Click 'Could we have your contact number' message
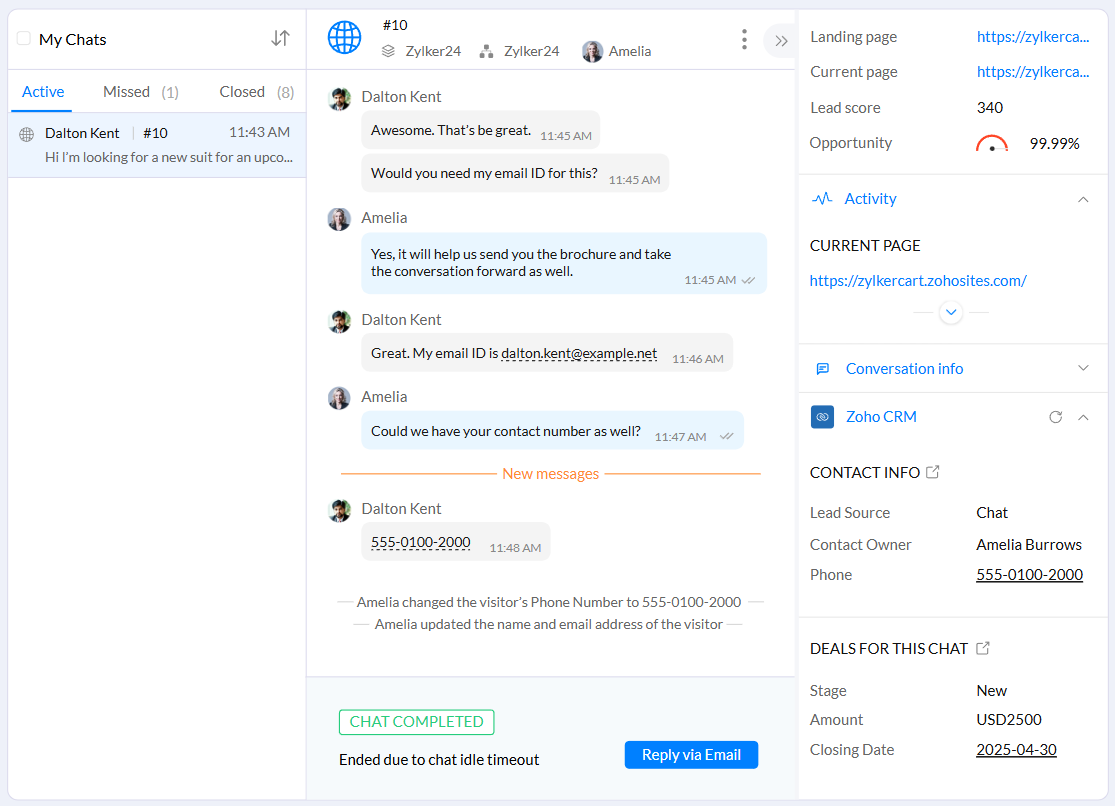This screenshot has width=1115, height=806. point(552,431)
